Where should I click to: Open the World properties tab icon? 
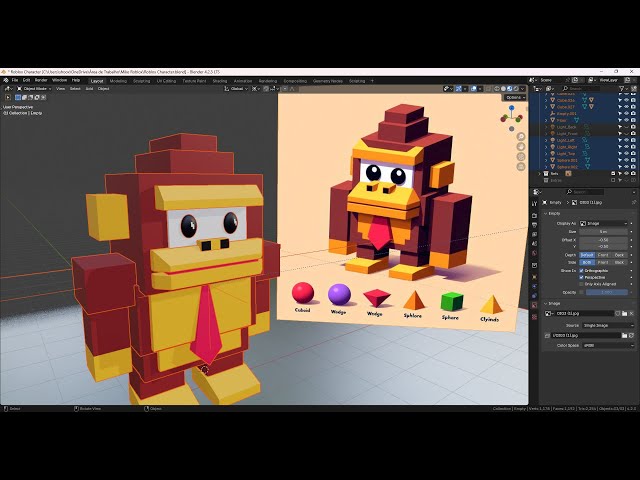tap(535, 253)
